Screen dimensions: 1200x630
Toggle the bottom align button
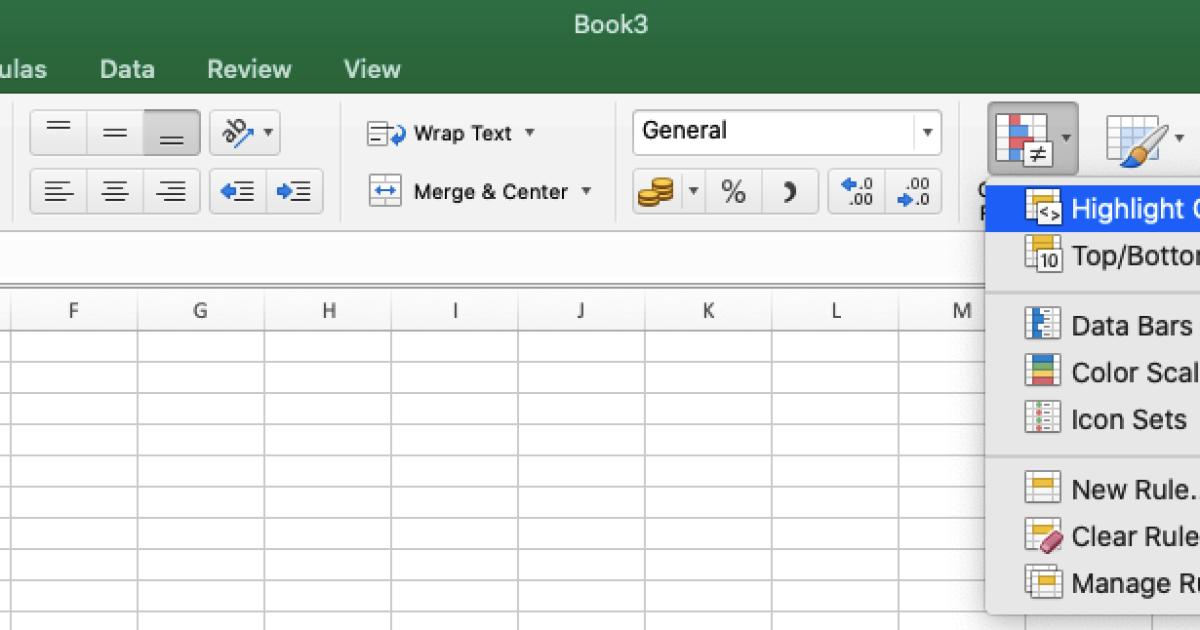pos(171,131)
